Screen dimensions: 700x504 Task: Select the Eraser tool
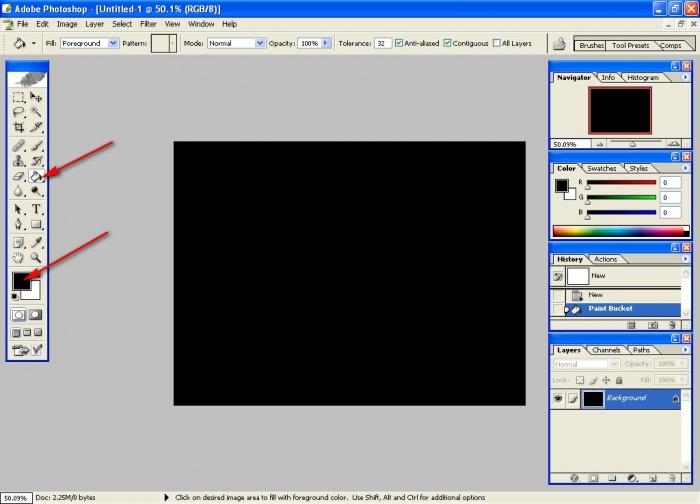[19, 177]
